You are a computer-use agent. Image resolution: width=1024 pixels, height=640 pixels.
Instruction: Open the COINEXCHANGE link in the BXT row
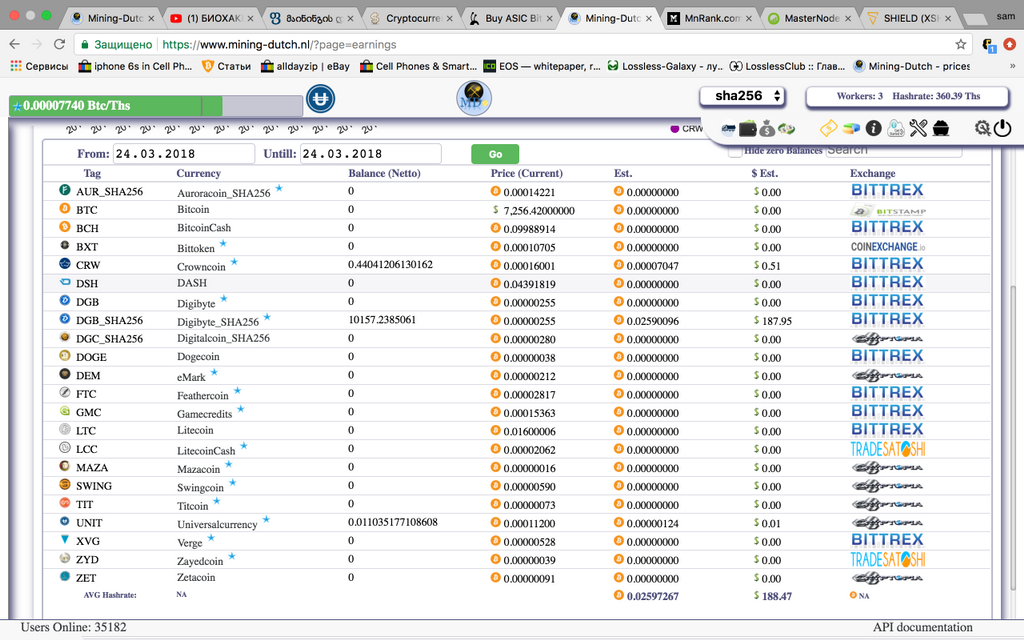tap(888, 247)
